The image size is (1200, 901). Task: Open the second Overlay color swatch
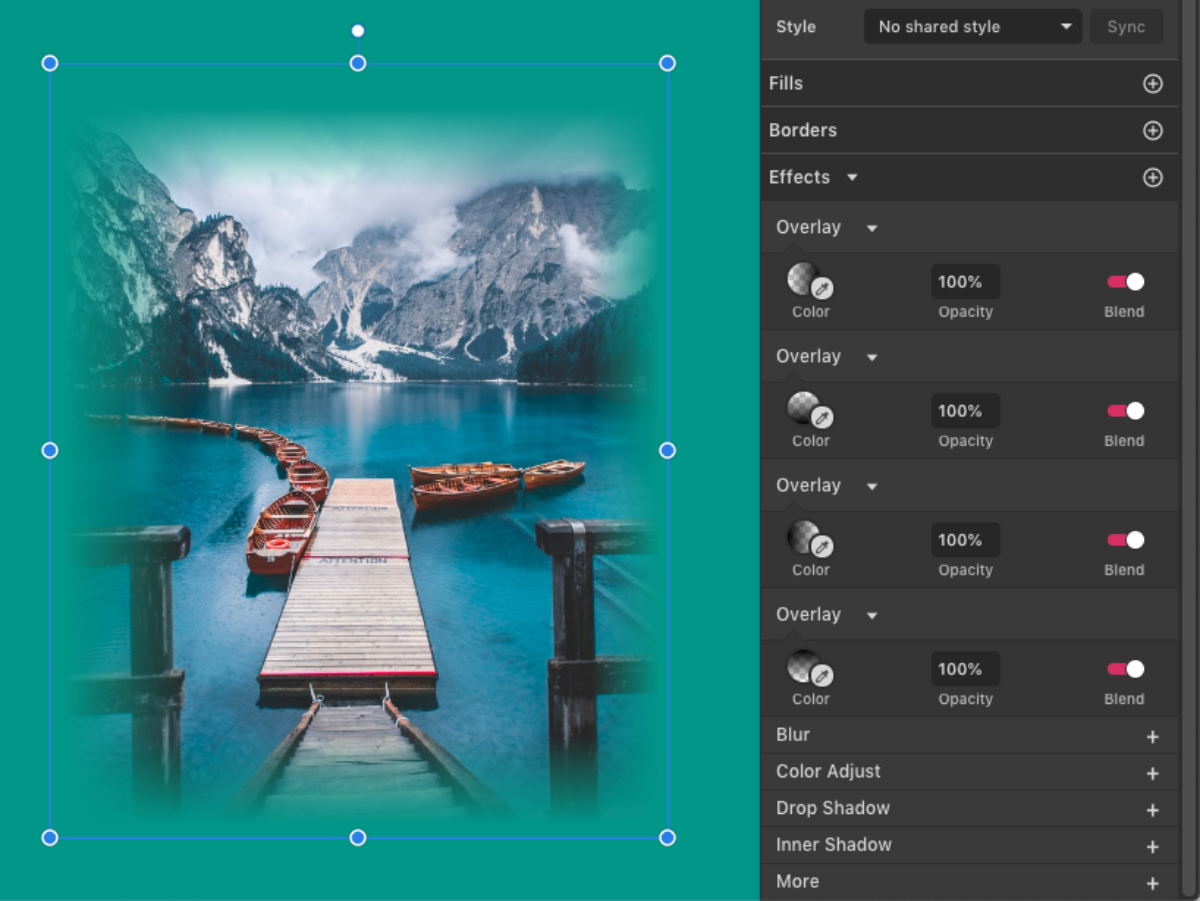coord(802,407)
